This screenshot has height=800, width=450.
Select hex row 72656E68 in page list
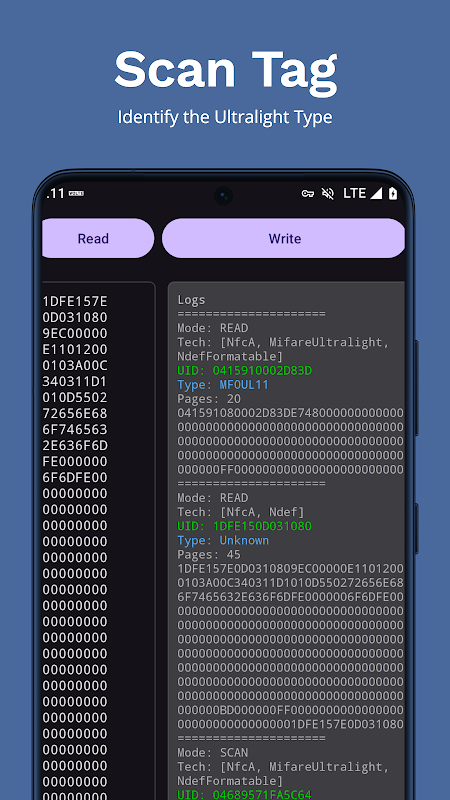pyautogui.click(x=75, y=413)
